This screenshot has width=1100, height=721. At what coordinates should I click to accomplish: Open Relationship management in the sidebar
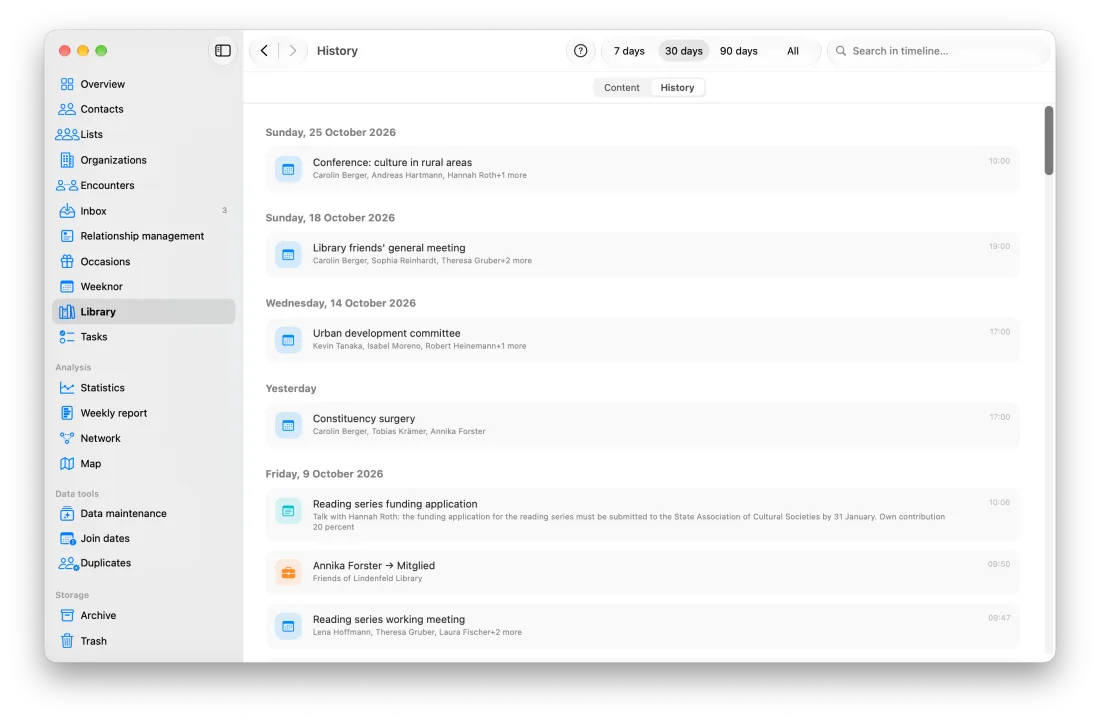coord(143,236)
